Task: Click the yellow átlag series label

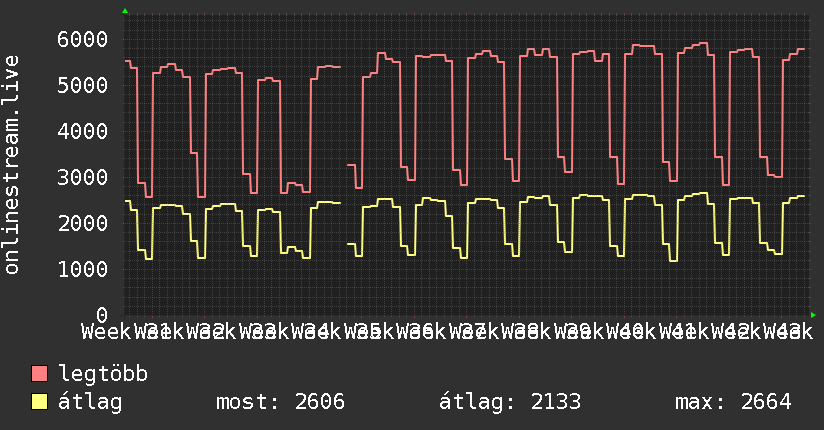Action: click(x=90, y=402)
